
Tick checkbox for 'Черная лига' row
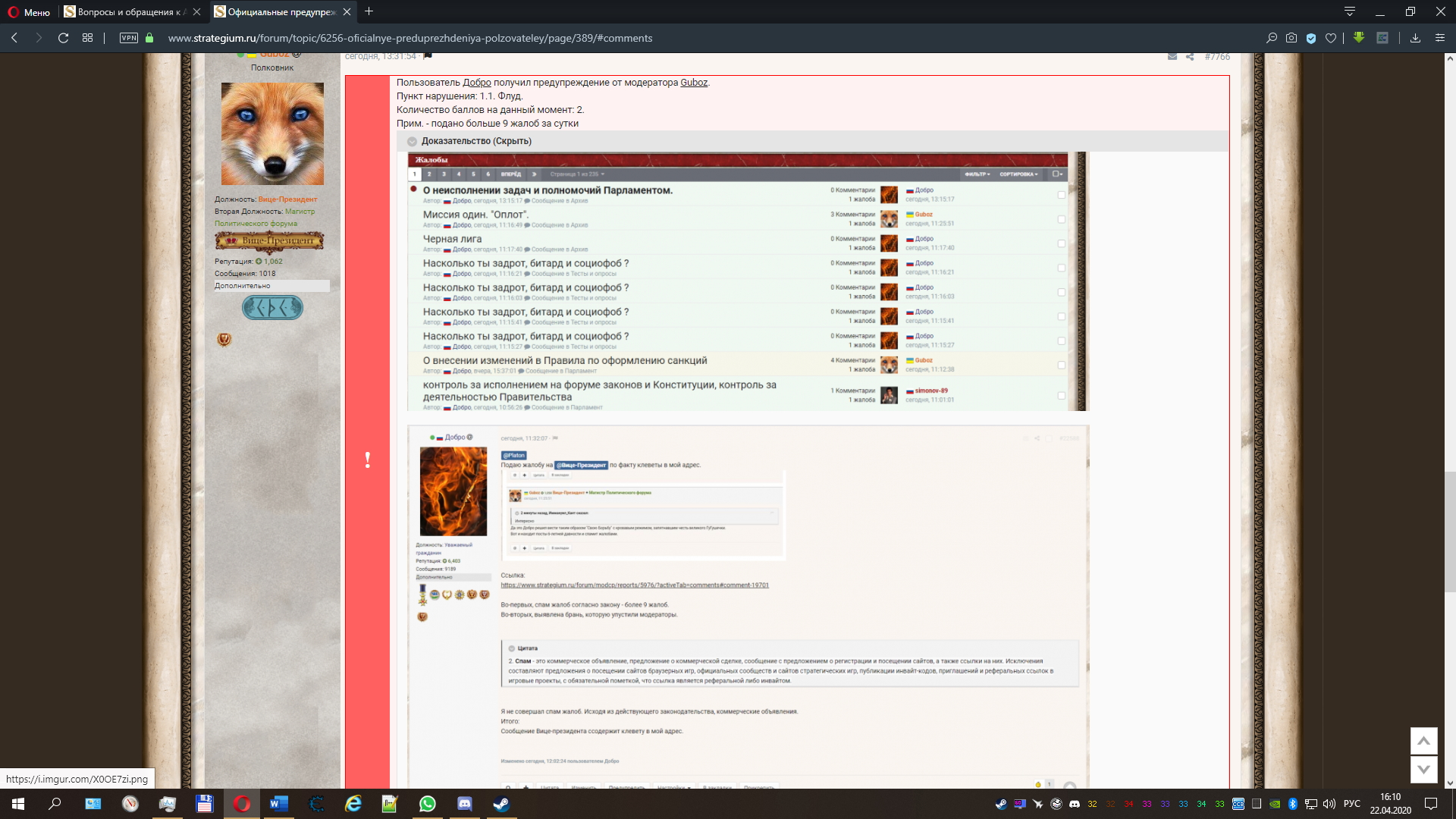tap(1062, 243)
